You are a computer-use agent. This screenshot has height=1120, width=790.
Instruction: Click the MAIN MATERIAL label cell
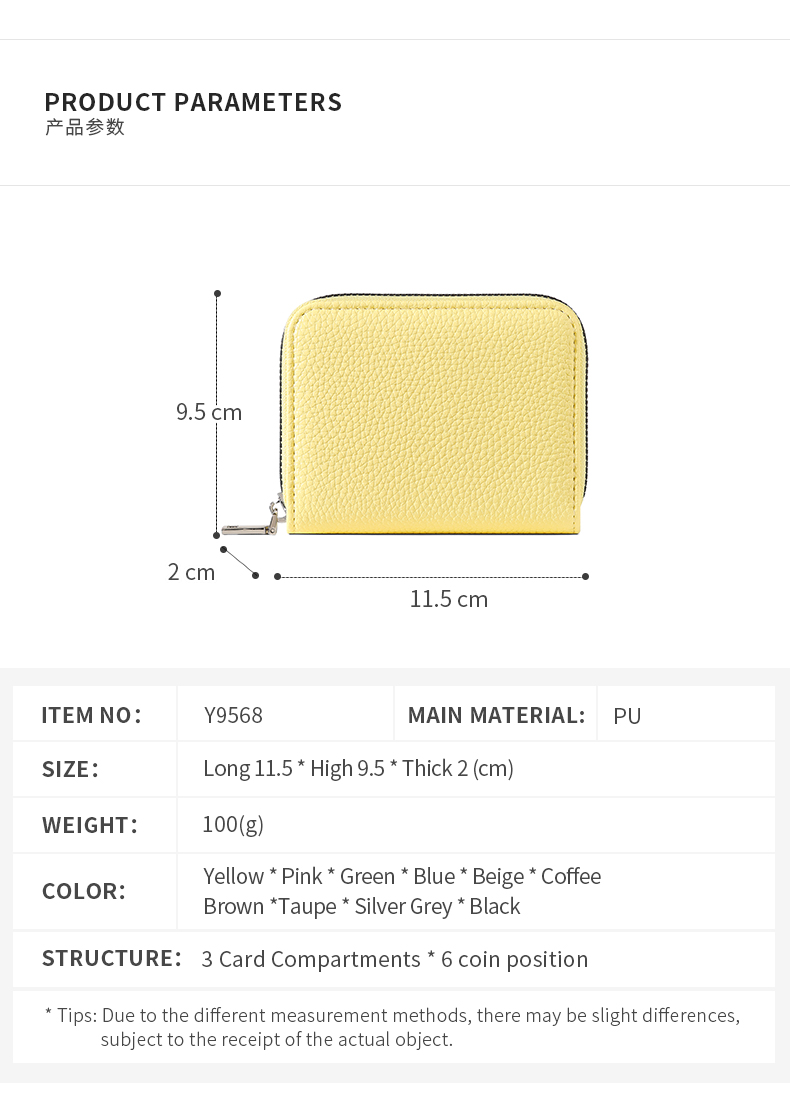tap(496, 715)
